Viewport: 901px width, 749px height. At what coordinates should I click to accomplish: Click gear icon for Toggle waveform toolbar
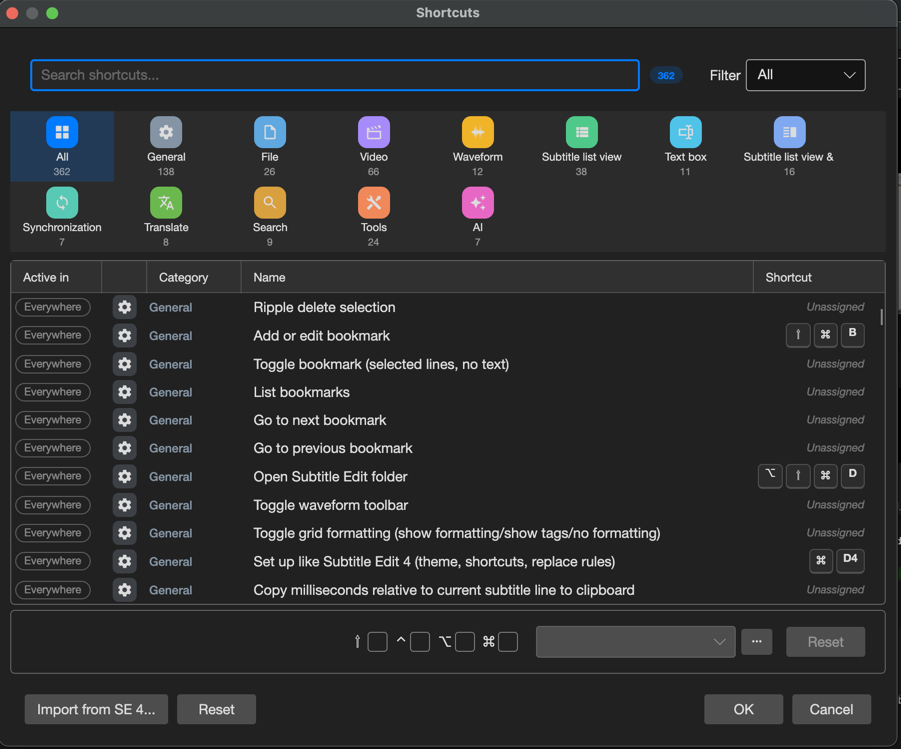tap(125, 505)
